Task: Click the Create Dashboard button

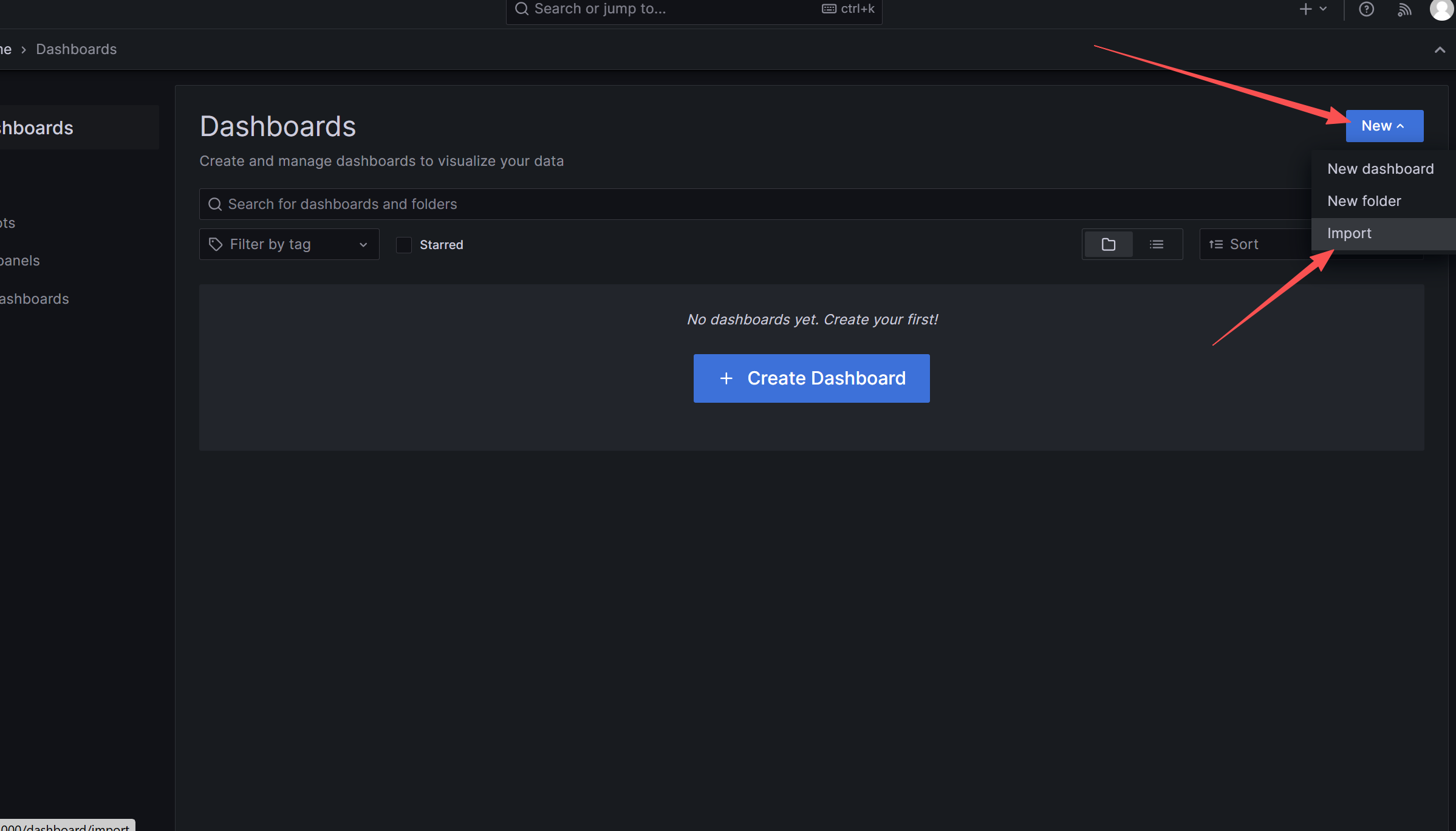Action: point(812,378)
